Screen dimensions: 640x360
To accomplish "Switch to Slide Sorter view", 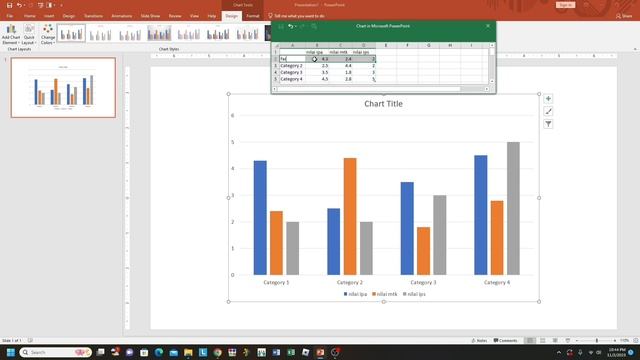I will click(x=542, y=340).
